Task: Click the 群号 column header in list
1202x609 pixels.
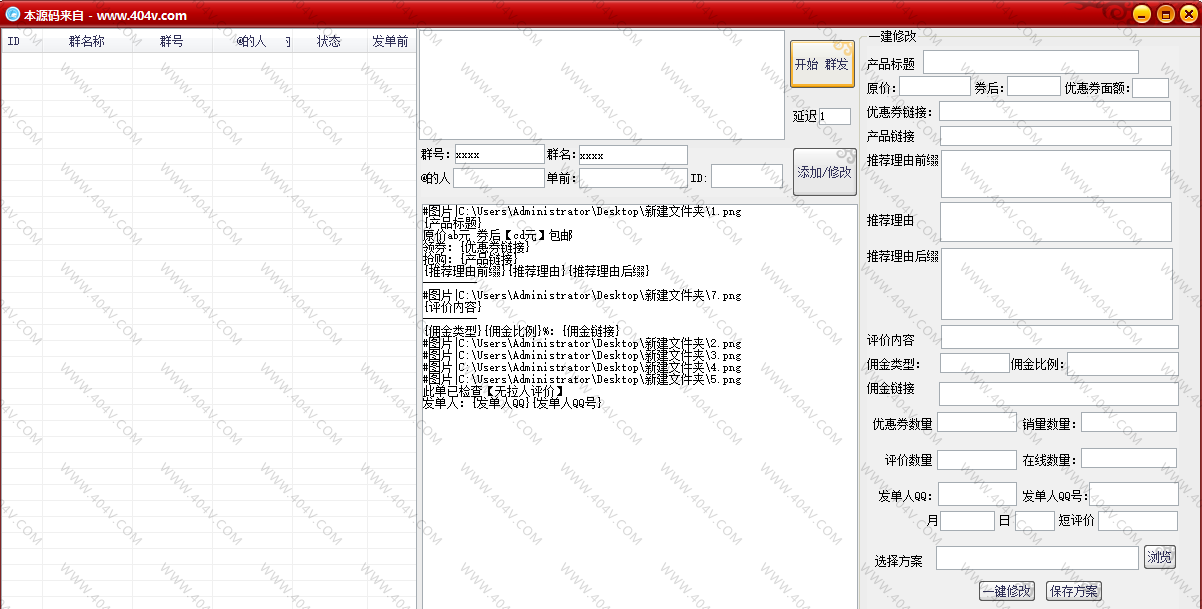Action: click(x=171, y=42)
